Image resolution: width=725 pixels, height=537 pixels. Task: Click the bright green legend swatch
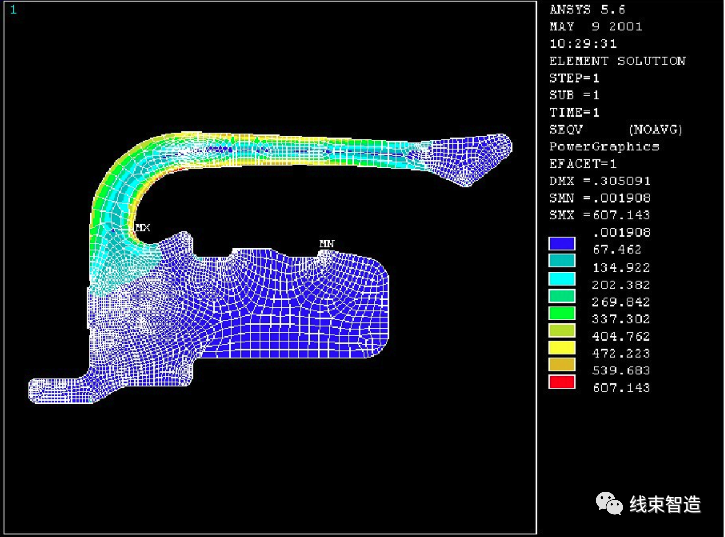tap(562, 313)
